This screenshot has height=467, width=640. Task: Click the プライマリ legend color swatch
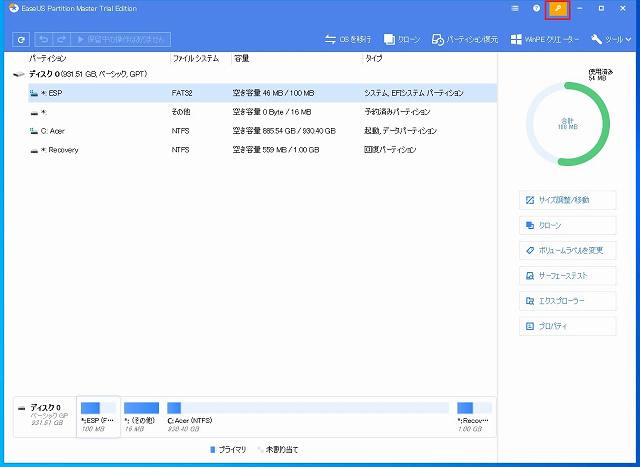tap(212, 450)
